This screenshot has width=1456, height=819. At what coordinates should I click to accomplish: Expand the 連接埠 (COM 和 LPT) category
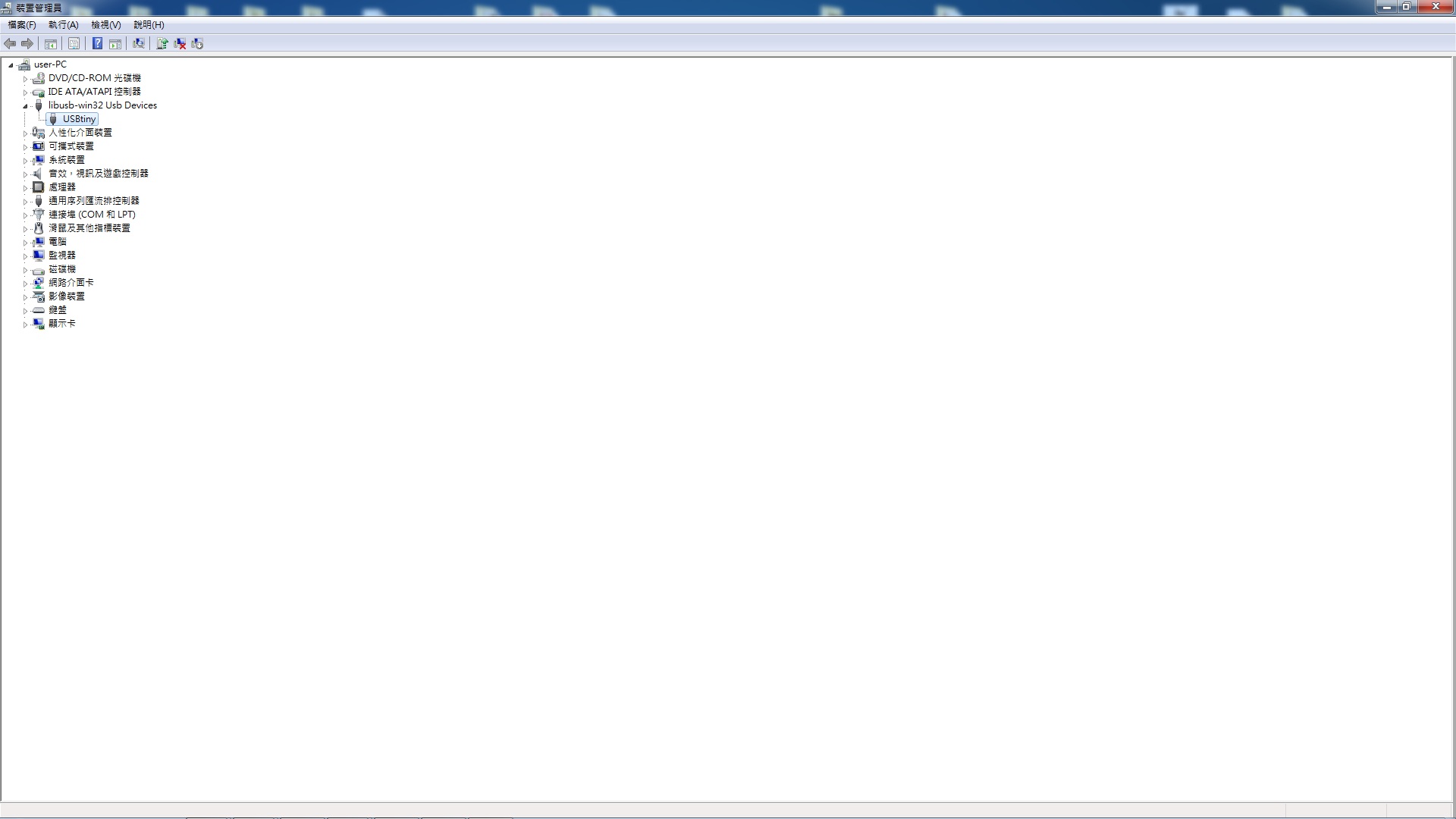(25, 215)
